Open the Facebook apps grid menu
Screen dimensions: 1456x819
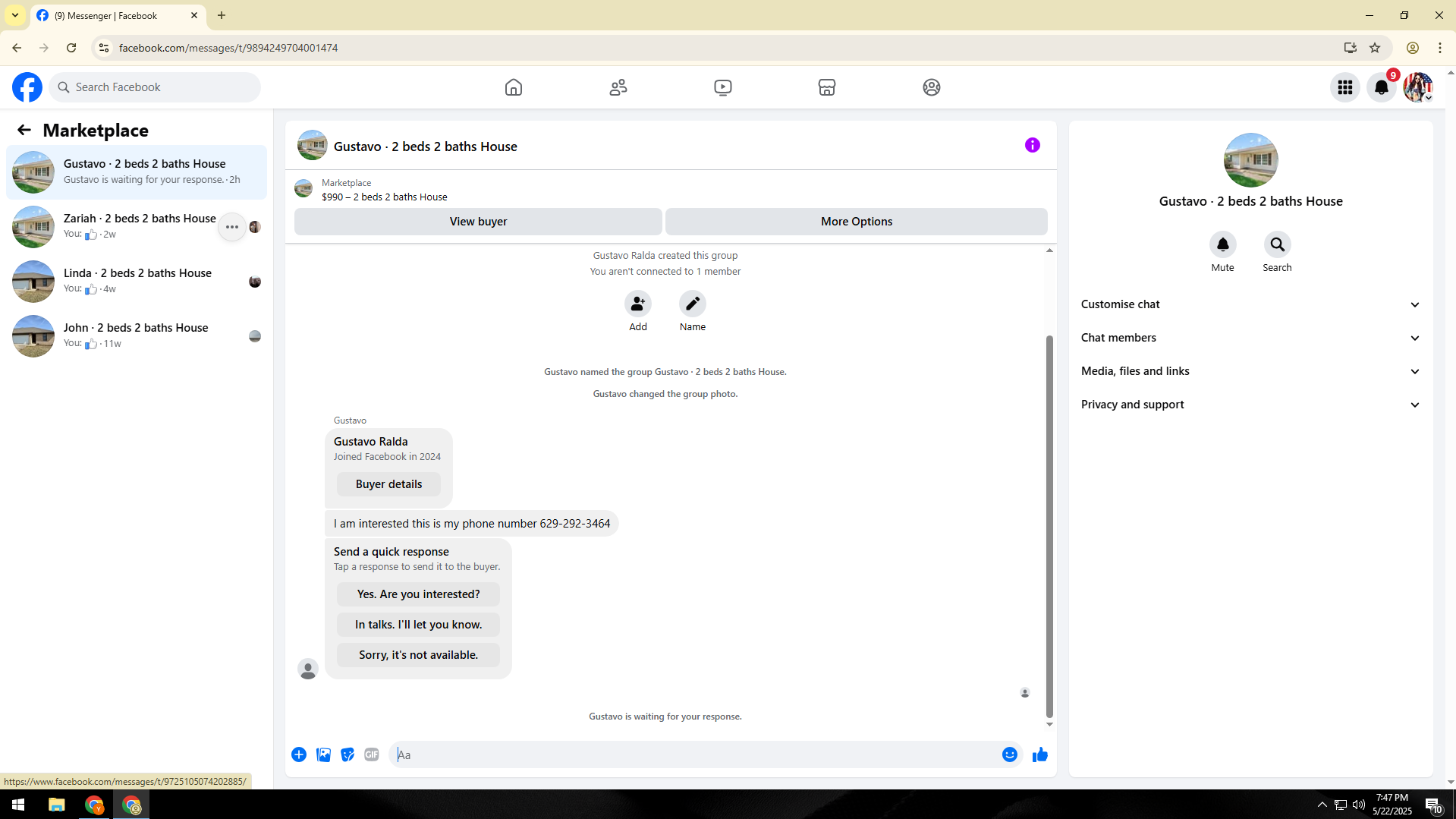[x=1345, y=87]
